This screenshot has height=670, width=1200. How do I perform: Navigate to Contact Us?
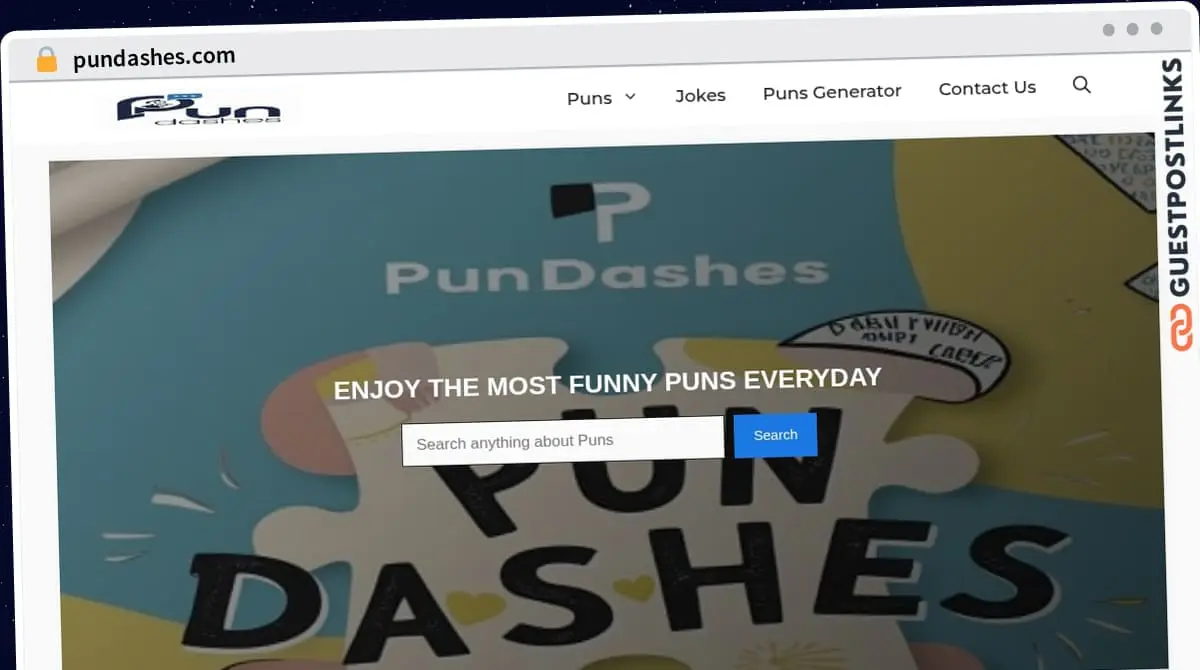pyautogui.click(x=987, y=88)
